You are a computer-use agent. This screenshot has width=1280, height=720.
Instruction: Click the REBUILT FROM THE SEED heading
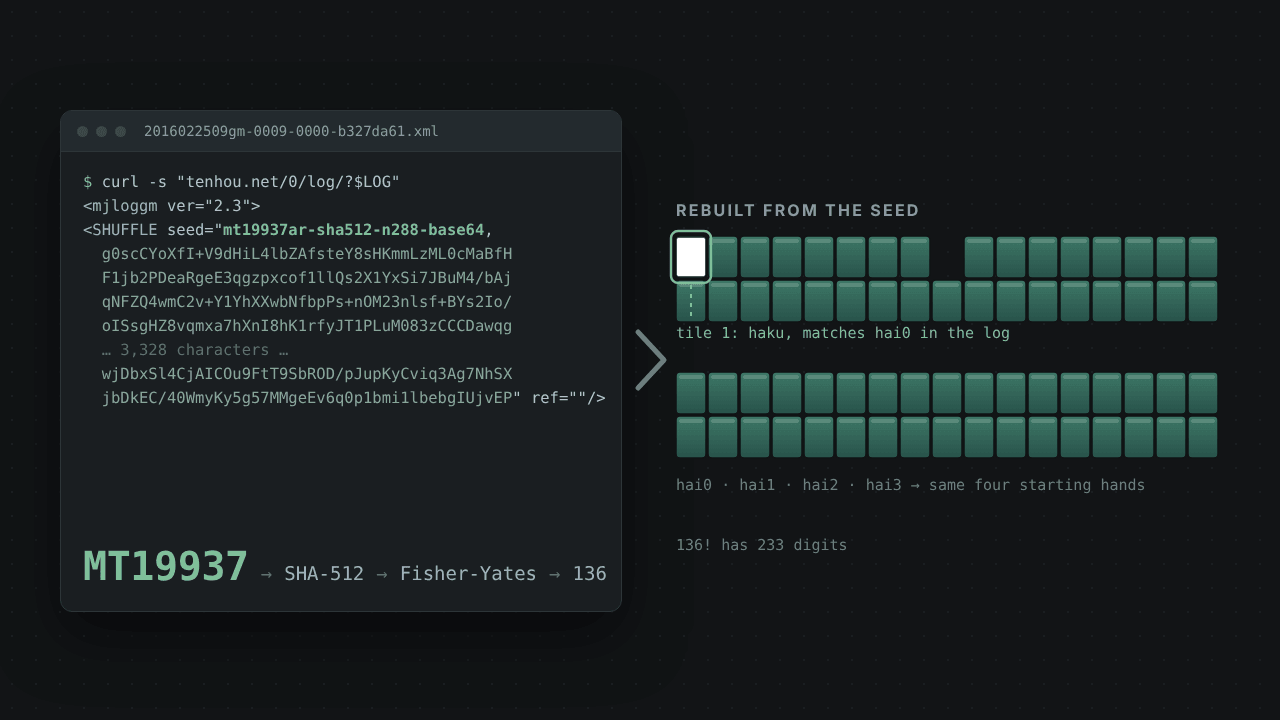click(798, 211)
